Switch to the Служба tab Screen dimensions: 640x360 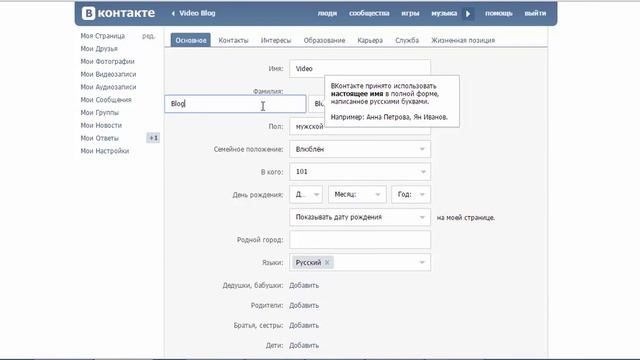(407, 40)
